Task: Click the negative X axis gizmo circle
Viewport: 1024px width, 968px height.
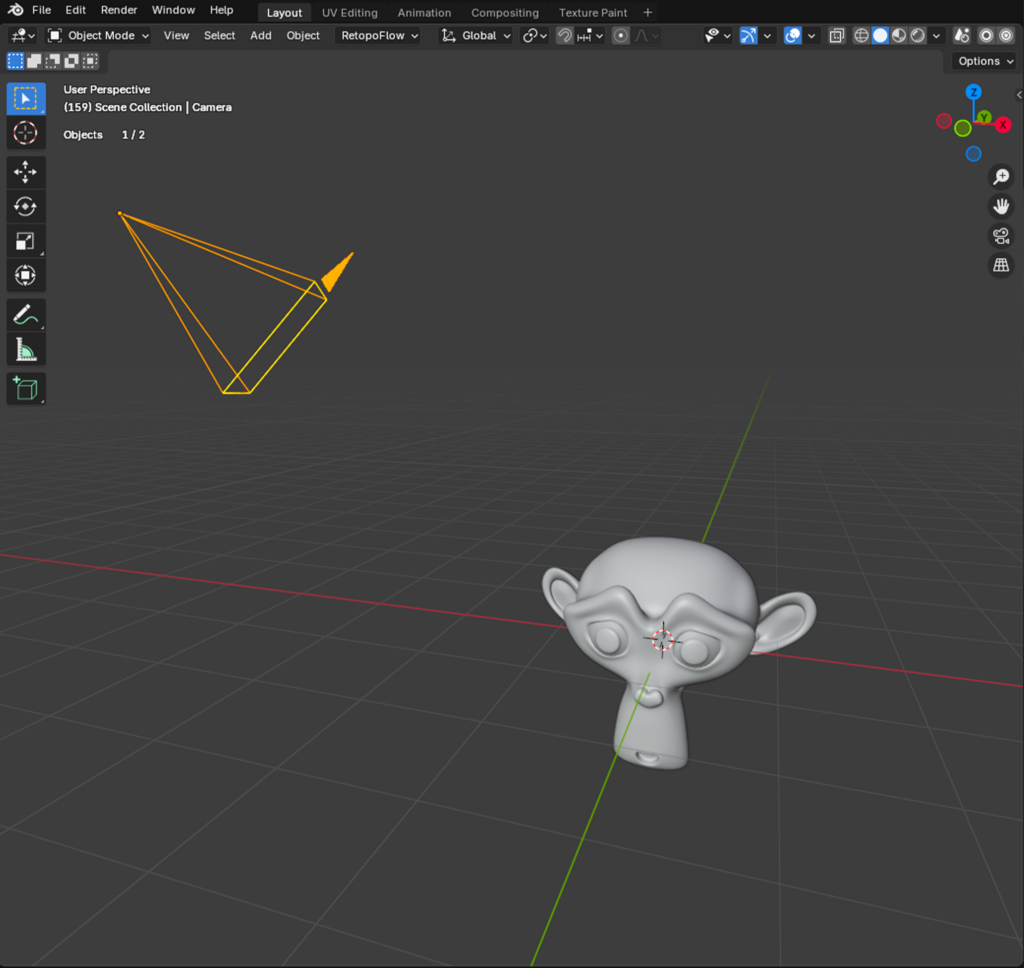Action: [944, 121]
